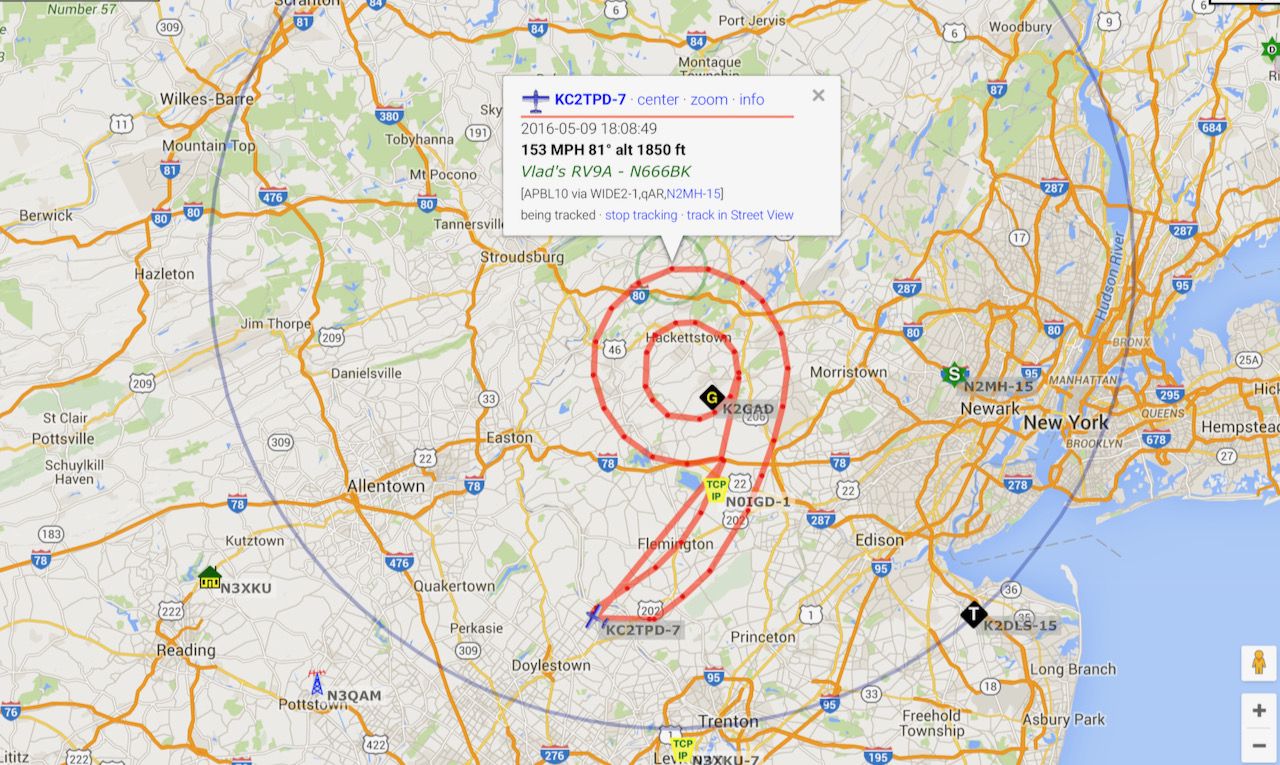Close the KC2TPD-7 info popup
Screen dimensions: 1280x765
click(x=818, y=95)
